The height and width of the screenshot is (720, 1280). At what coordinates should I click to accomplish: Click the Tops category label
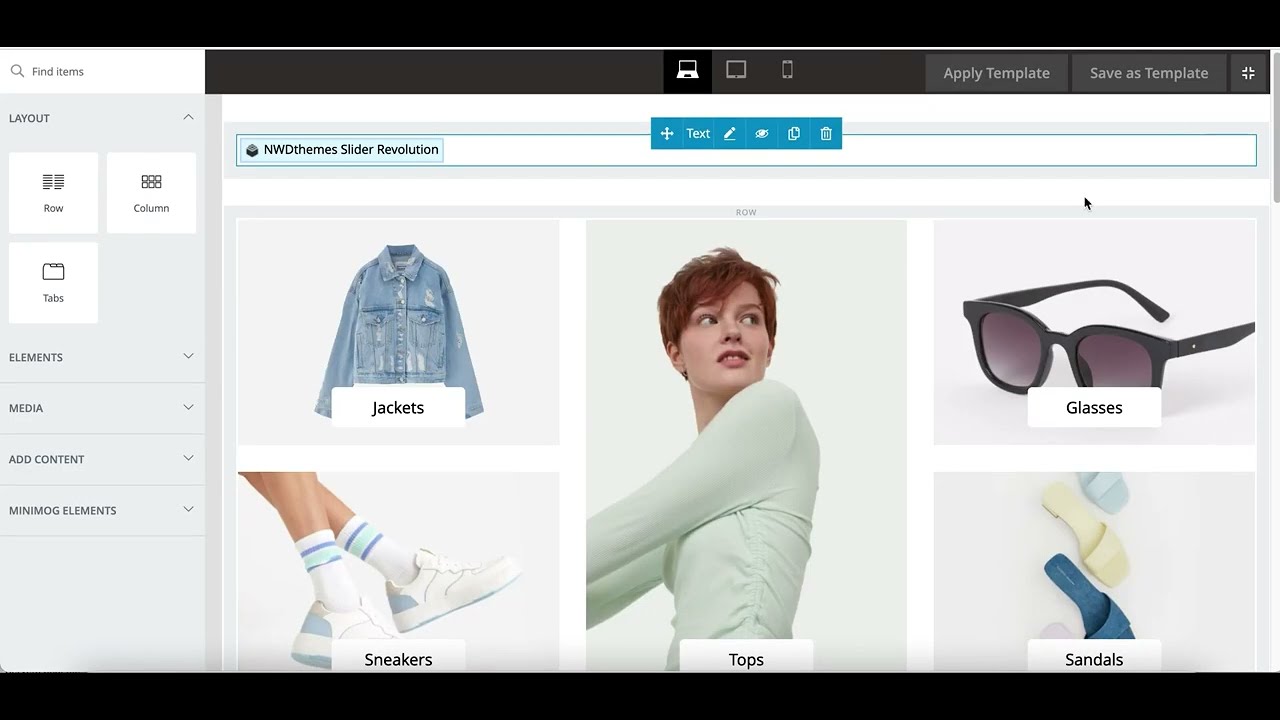coord(746,658)
